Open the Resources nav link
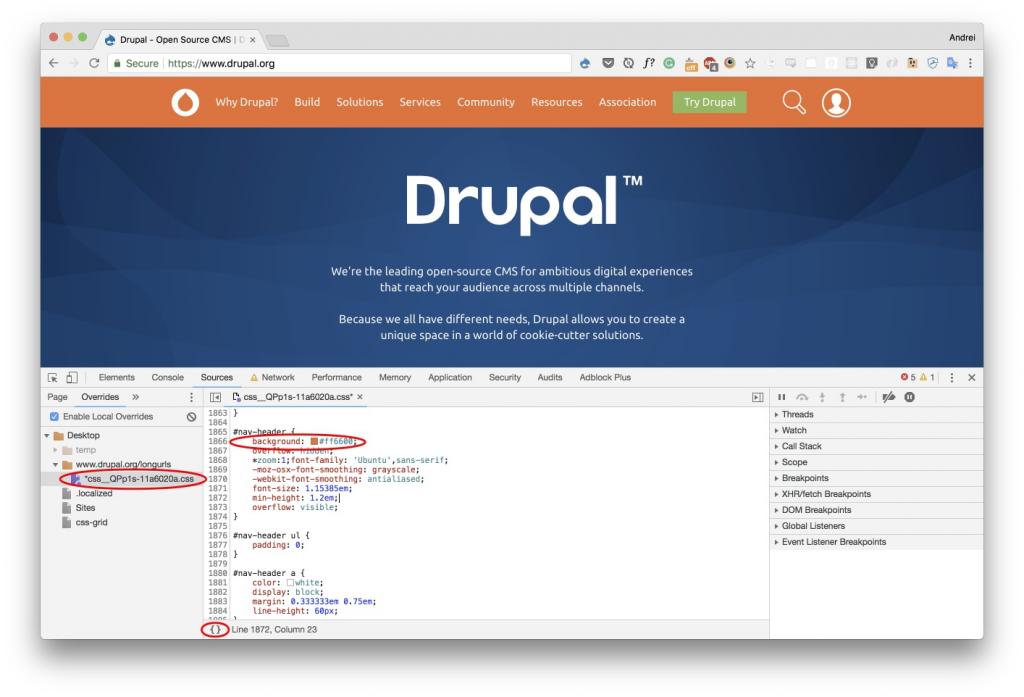The image size is (1024, 697). (x=556, y=103)
